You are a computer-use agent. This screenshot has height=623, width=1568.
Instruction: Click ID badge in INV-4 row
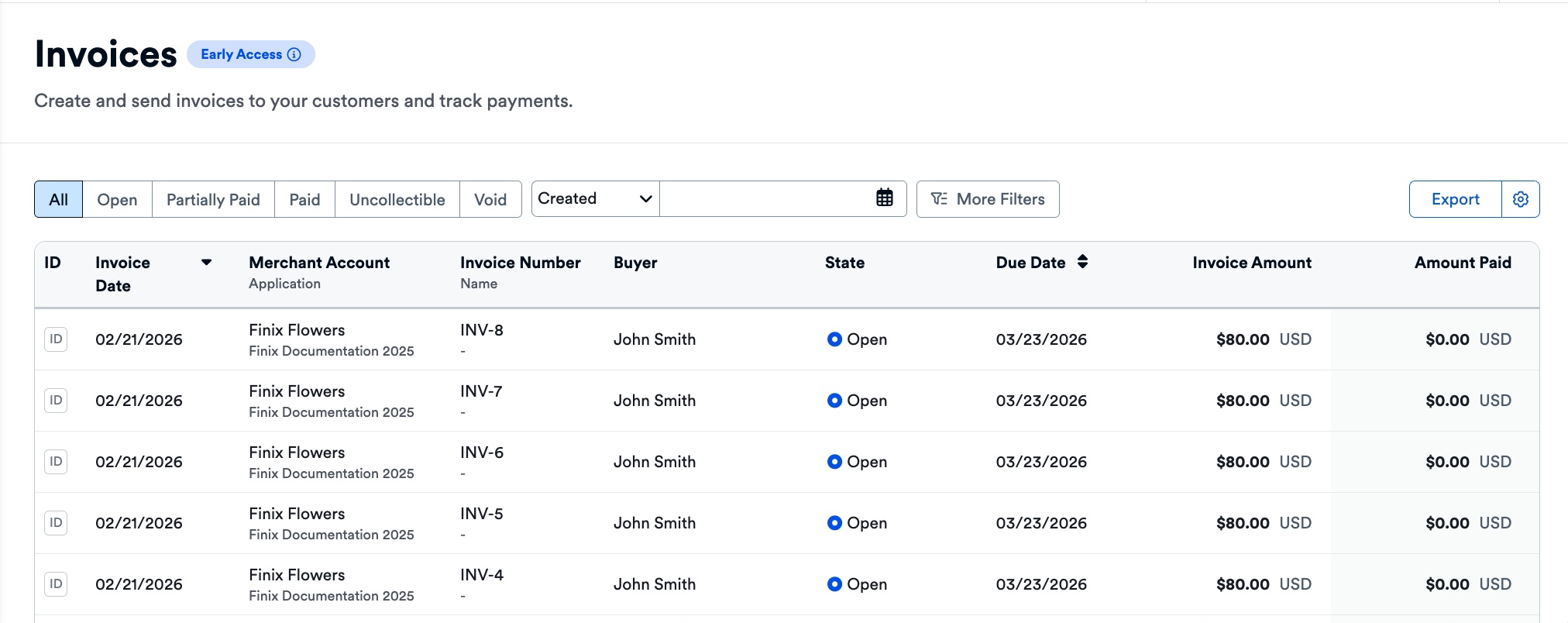click(x=56, y=584)
